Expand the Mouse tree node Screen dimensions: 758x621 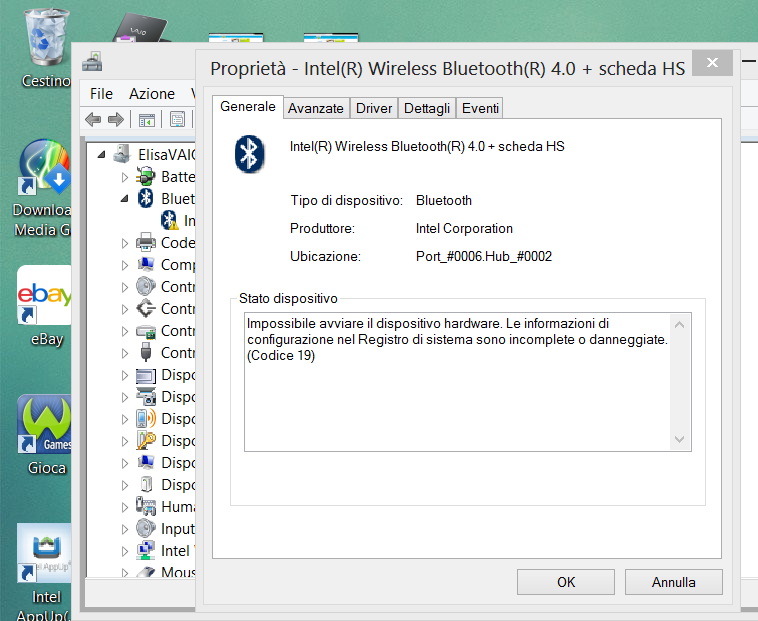(x=125, y=572)
